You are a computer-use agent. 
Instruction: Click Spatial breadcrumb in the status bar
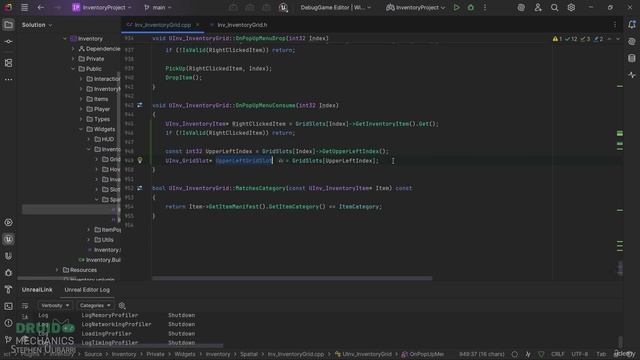click(x=249, y=354)
